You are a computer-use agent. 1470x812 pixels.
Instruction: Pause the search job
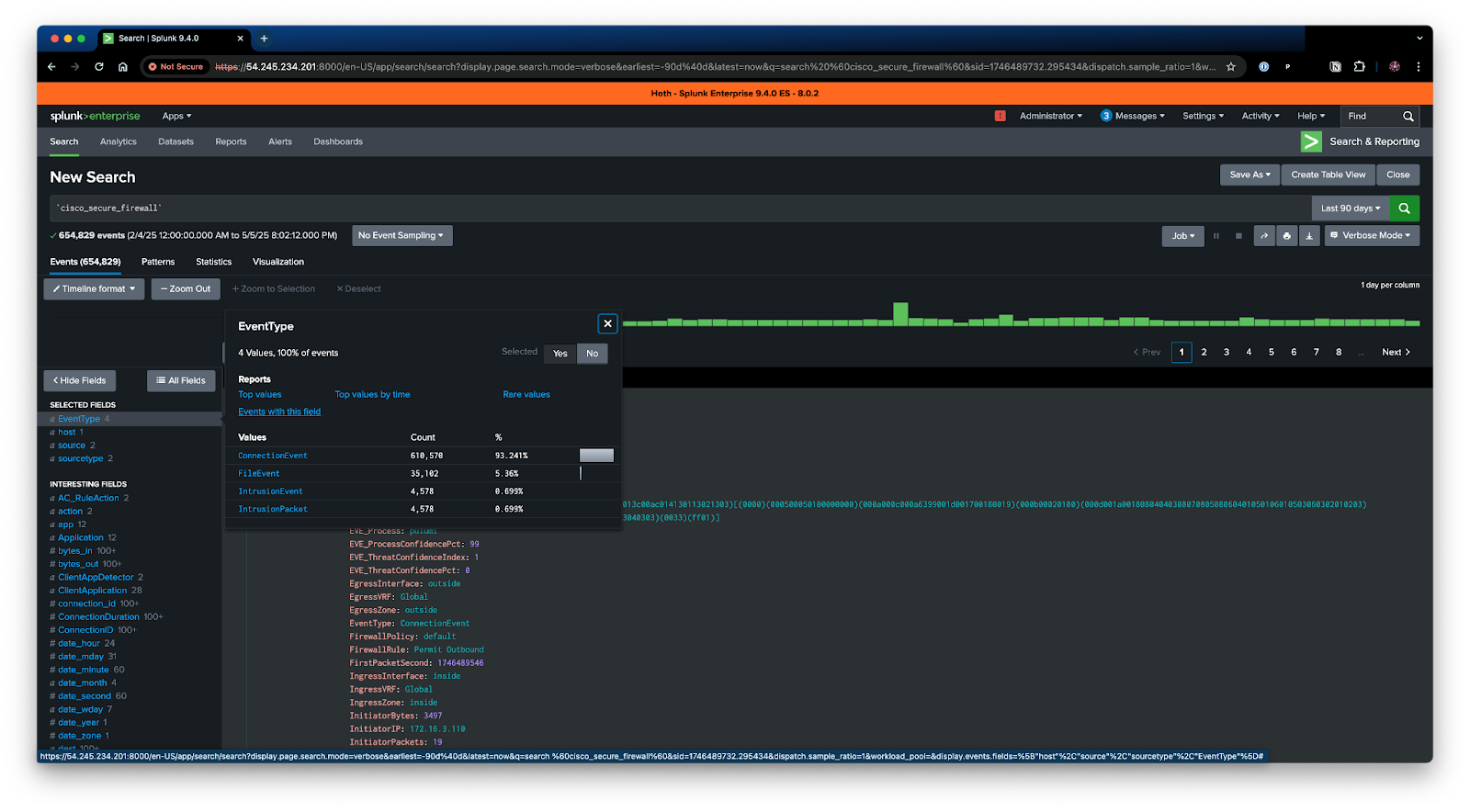[x=1216, y=236]
